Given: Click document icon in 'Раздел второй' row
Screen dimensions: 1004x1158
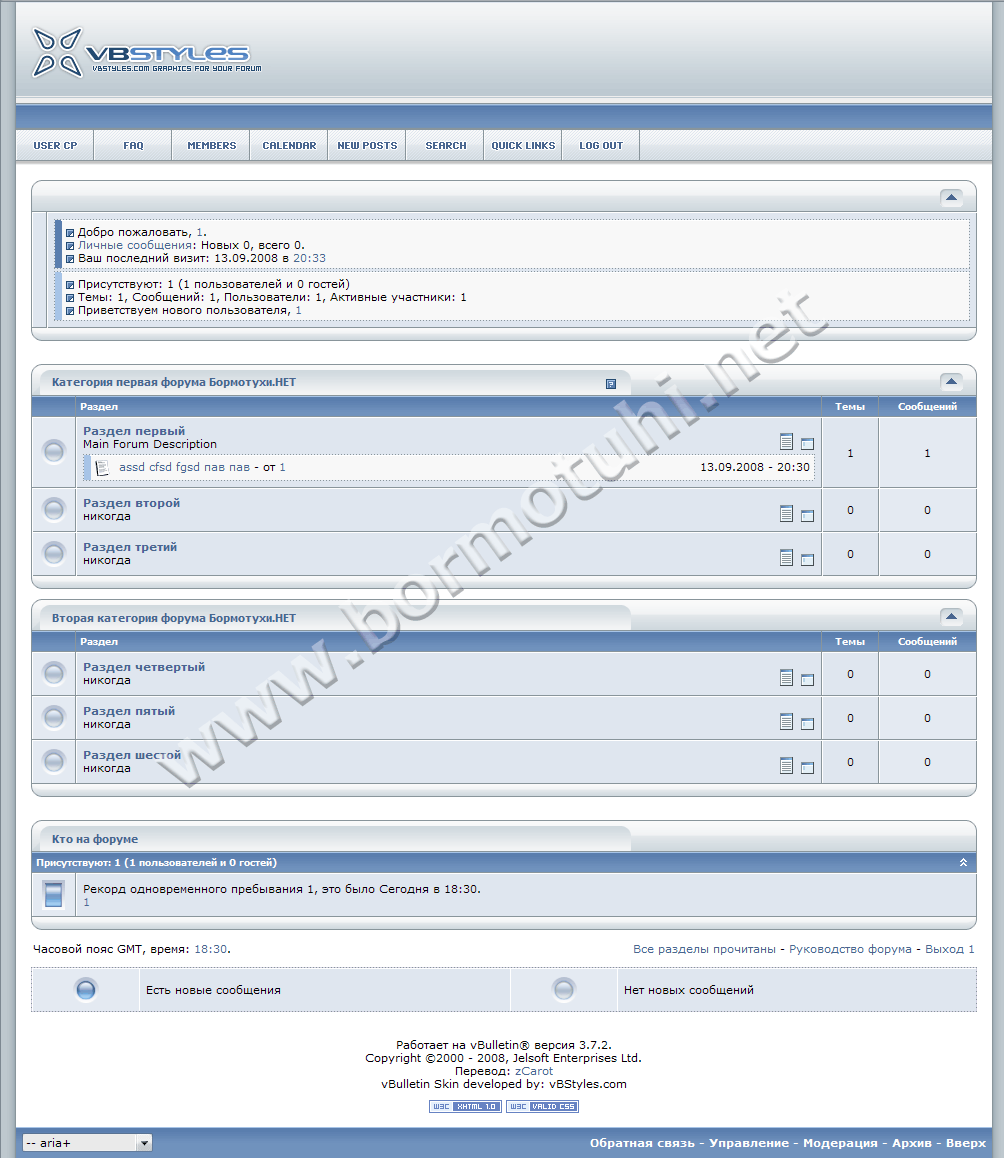Looking at the screenshot, I should [786, 513].
